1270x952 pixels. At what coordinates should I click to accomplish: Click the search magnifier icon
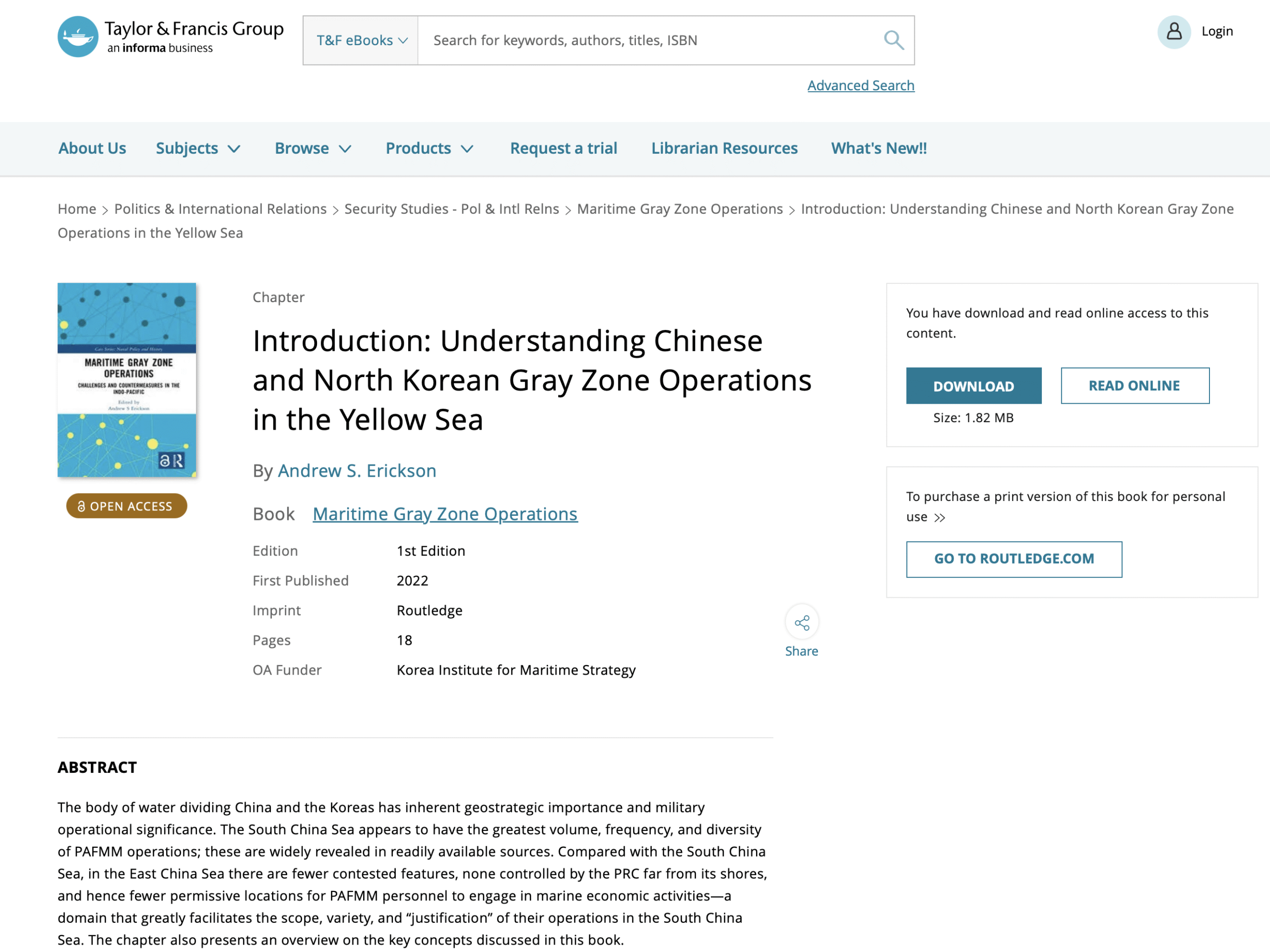[x=893, y=40]
